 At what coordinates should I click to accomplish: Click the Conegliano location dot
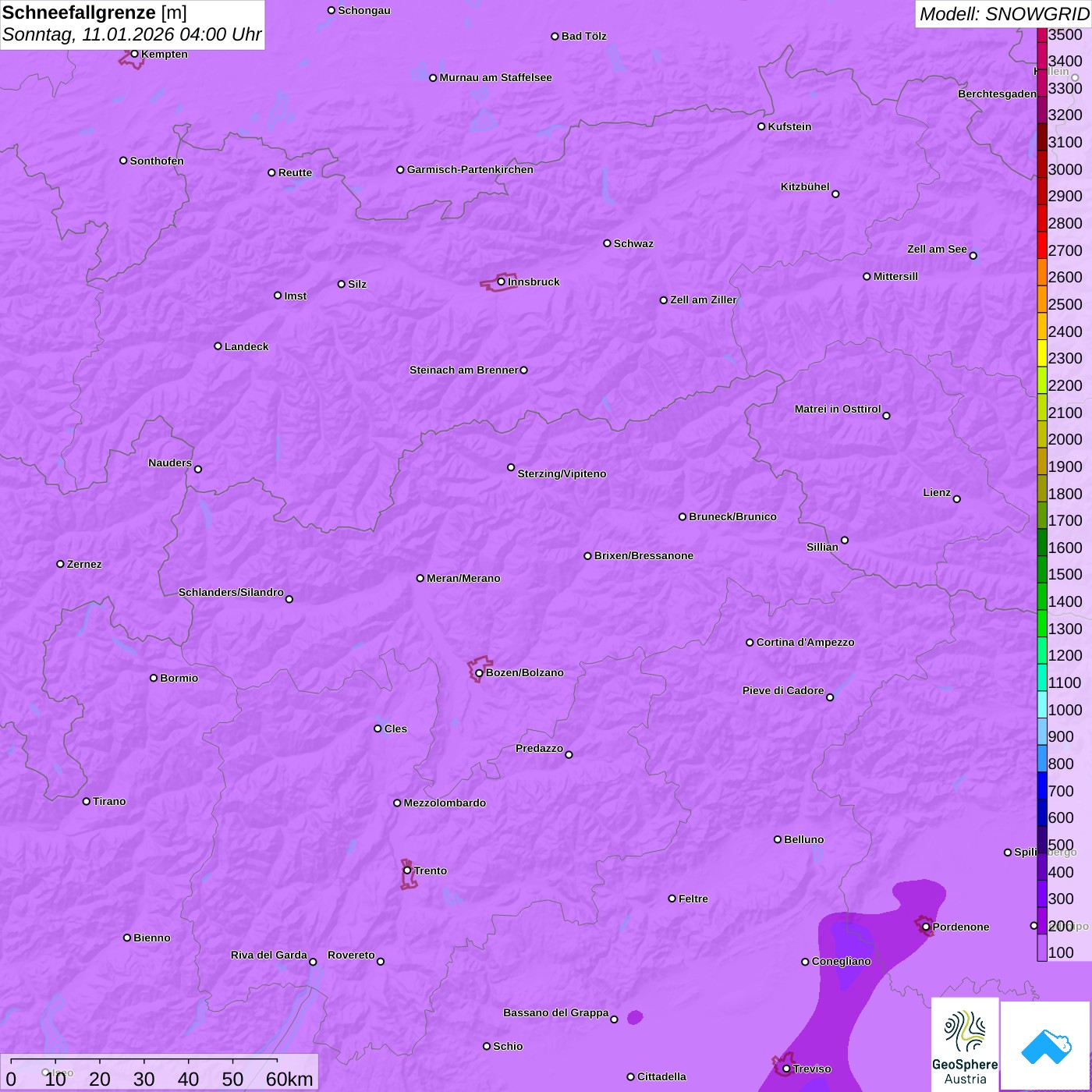(x=806, y=962)
